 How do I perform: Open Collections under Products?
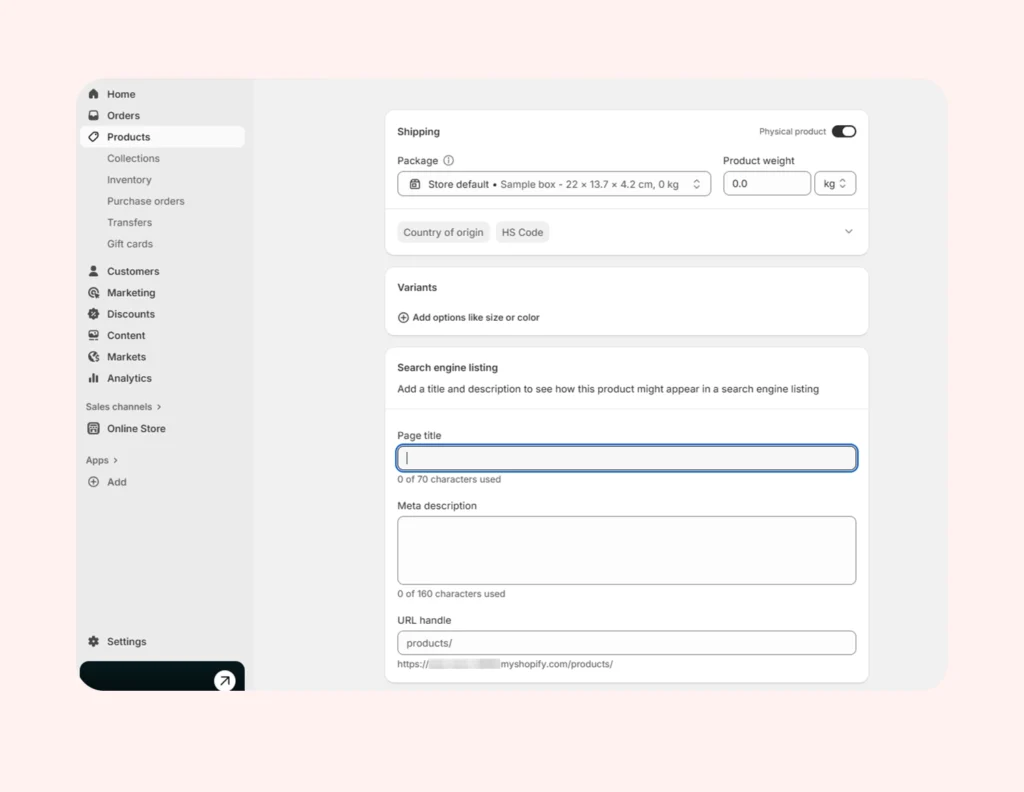(x=133, y=158)
